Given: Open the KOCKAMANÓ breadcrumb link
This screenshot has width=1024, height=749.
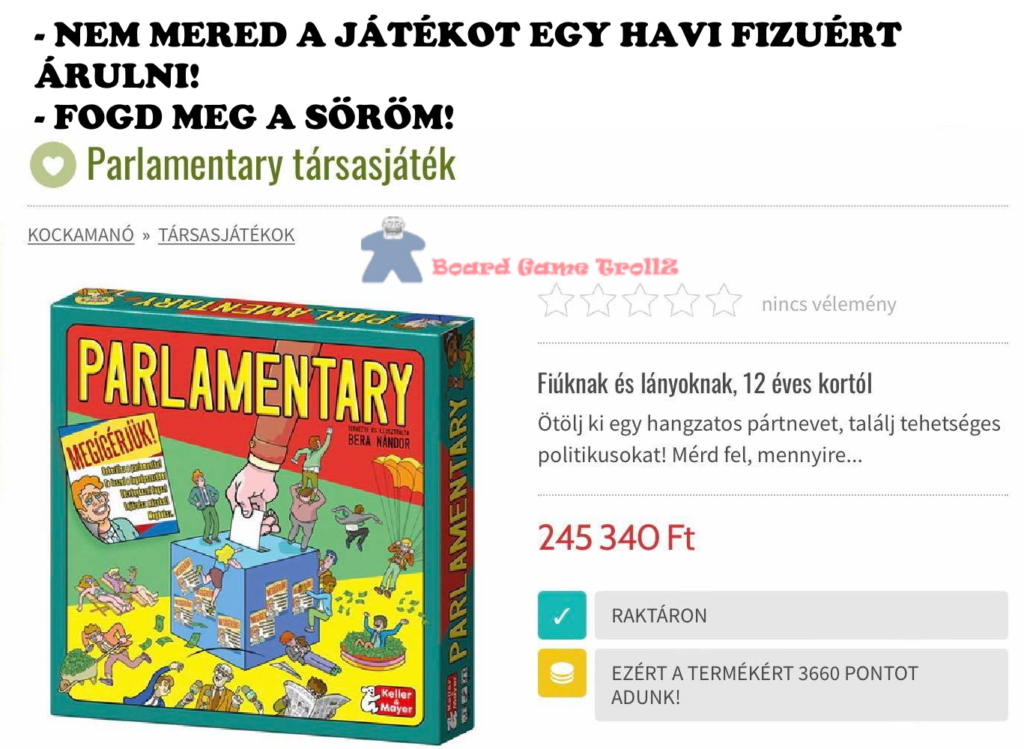Looking at the screenshot, I should (81, 235).
